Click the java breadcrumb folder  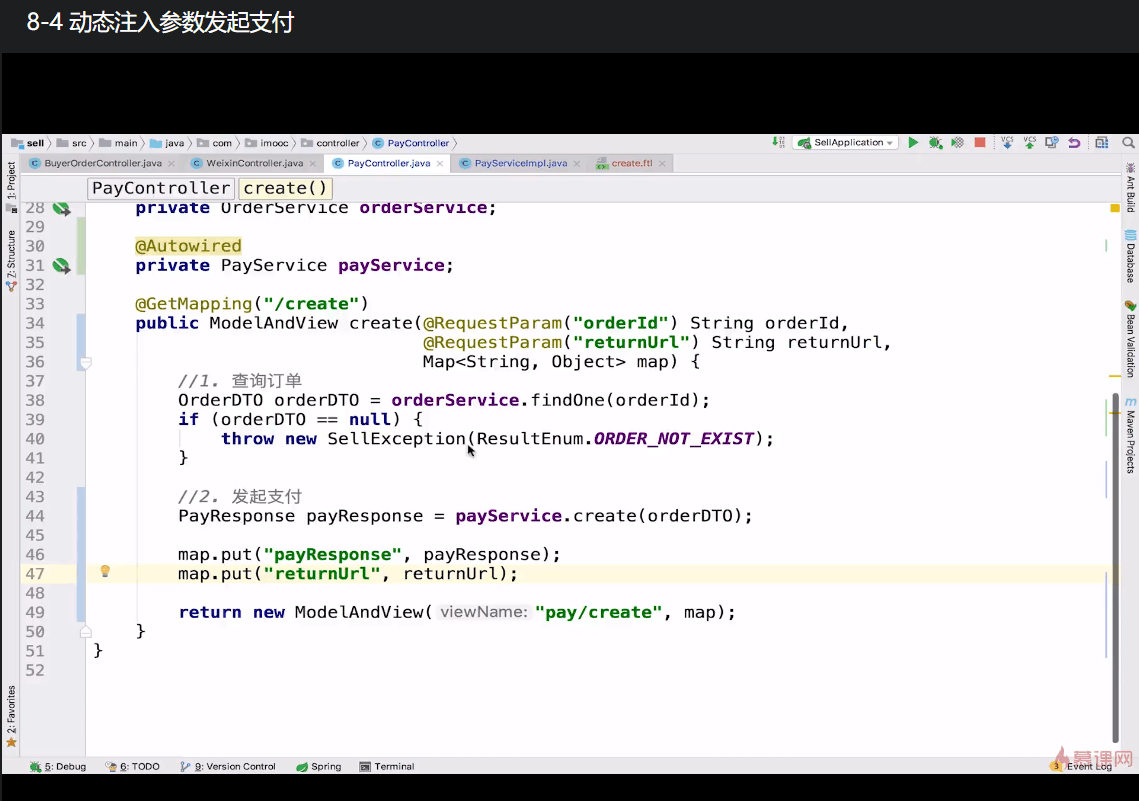(167, 143)
